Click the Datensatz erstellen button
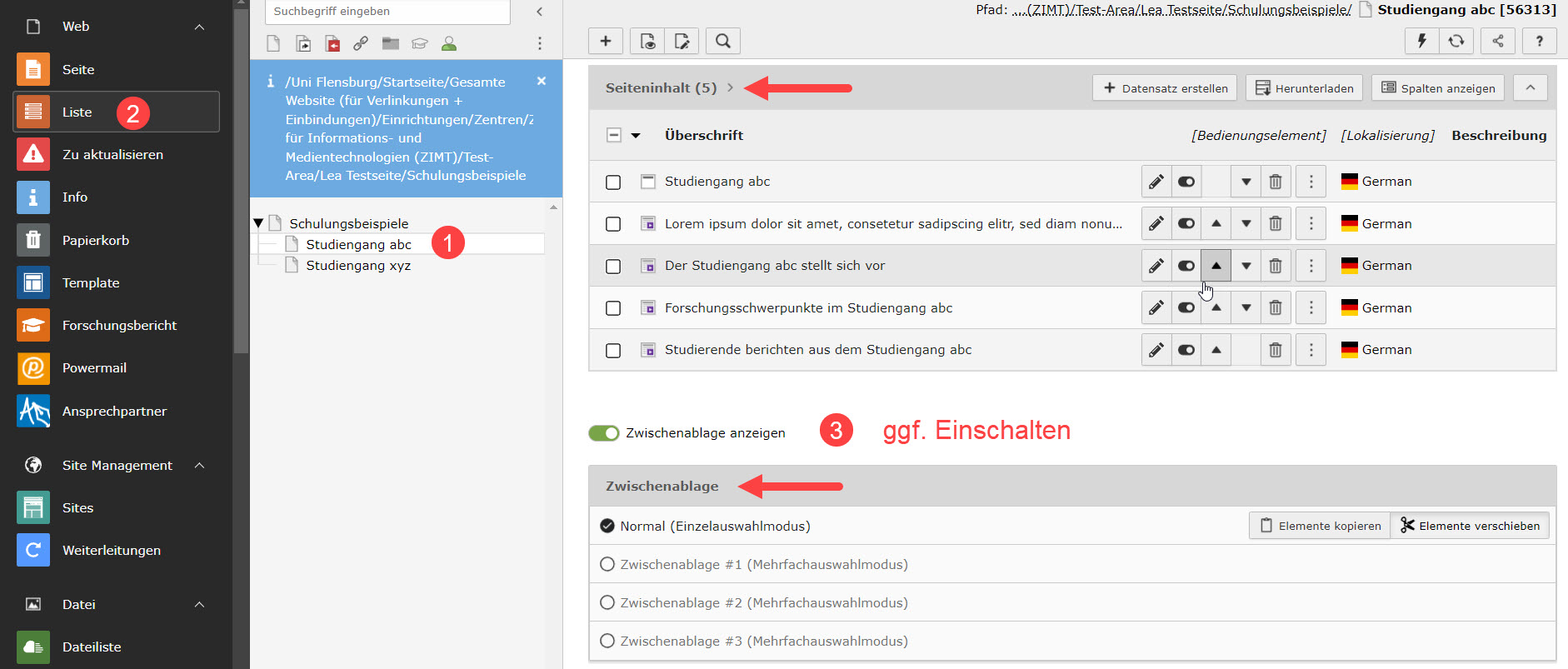The height and width of the screenshot is (669, 1568). (x=1164, y=88)
